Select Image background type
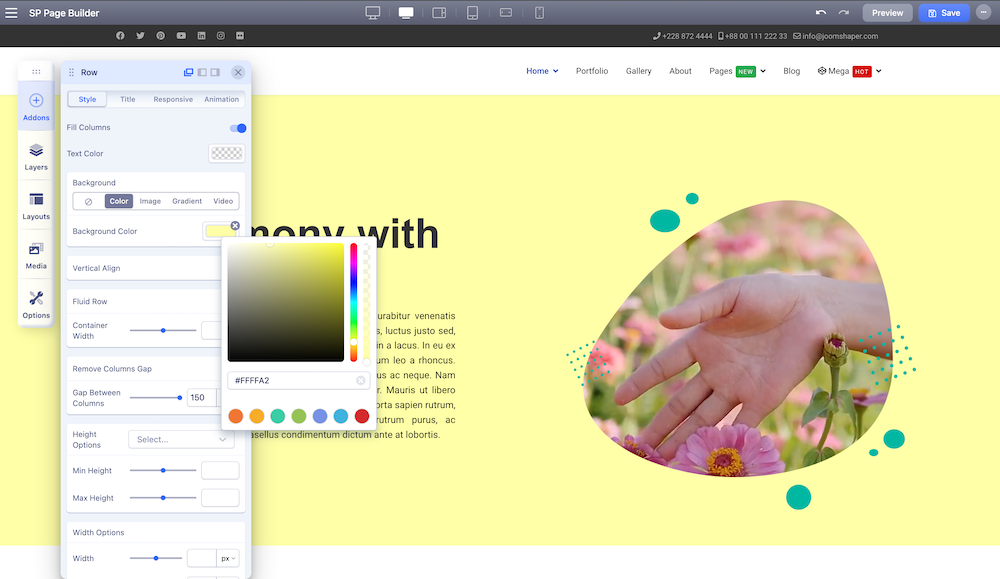This screenshot has height=579, width=1000. (x=150, y=201)
